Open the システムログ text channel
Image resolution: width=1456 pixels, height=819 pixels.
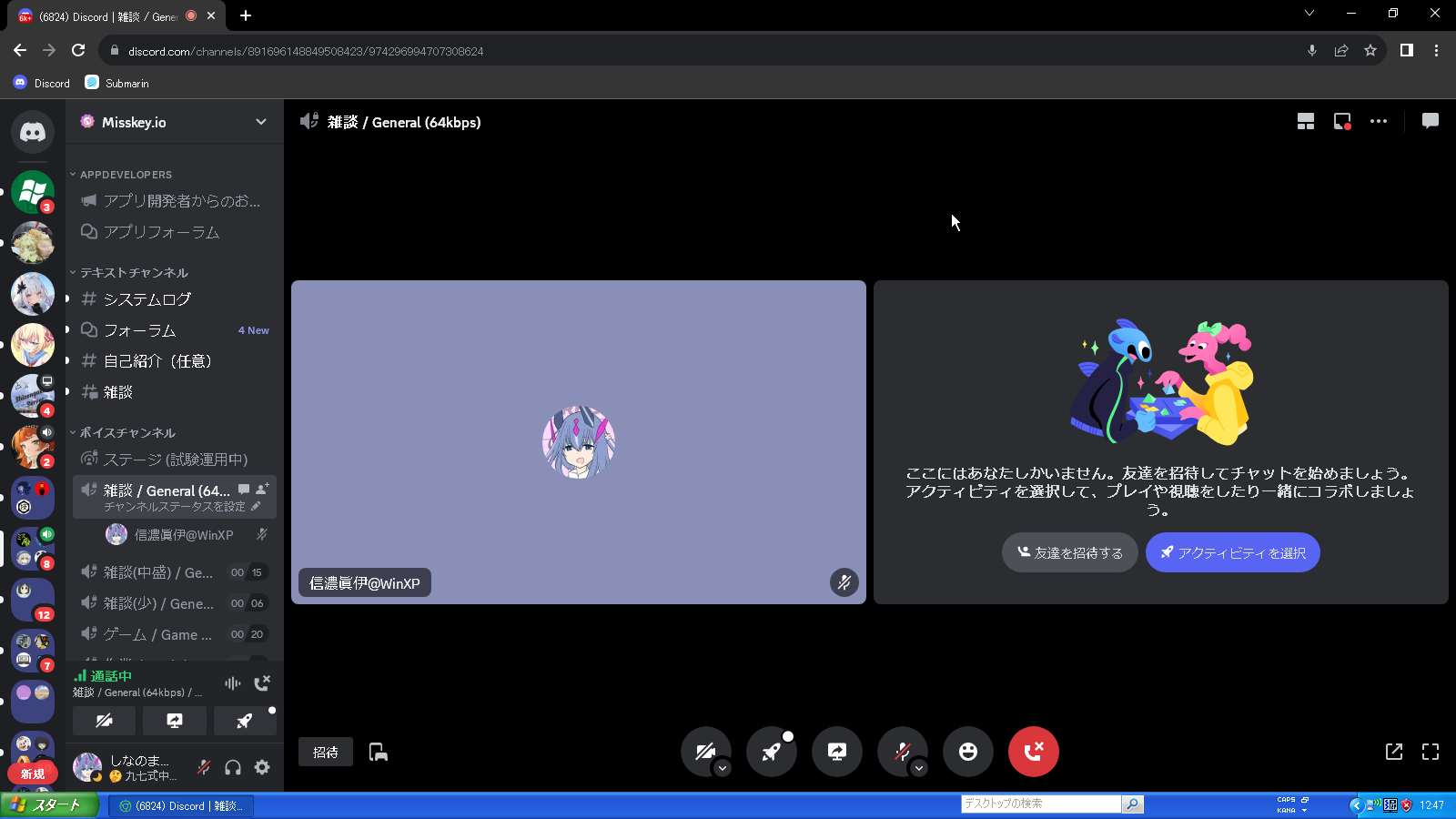(x=175, y=299)
